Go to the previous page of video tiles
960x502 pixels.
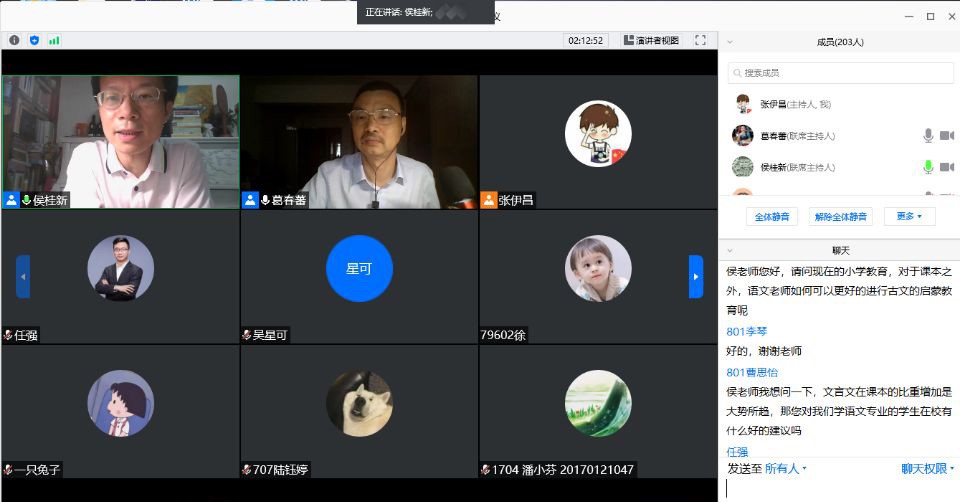pos(23,276)
